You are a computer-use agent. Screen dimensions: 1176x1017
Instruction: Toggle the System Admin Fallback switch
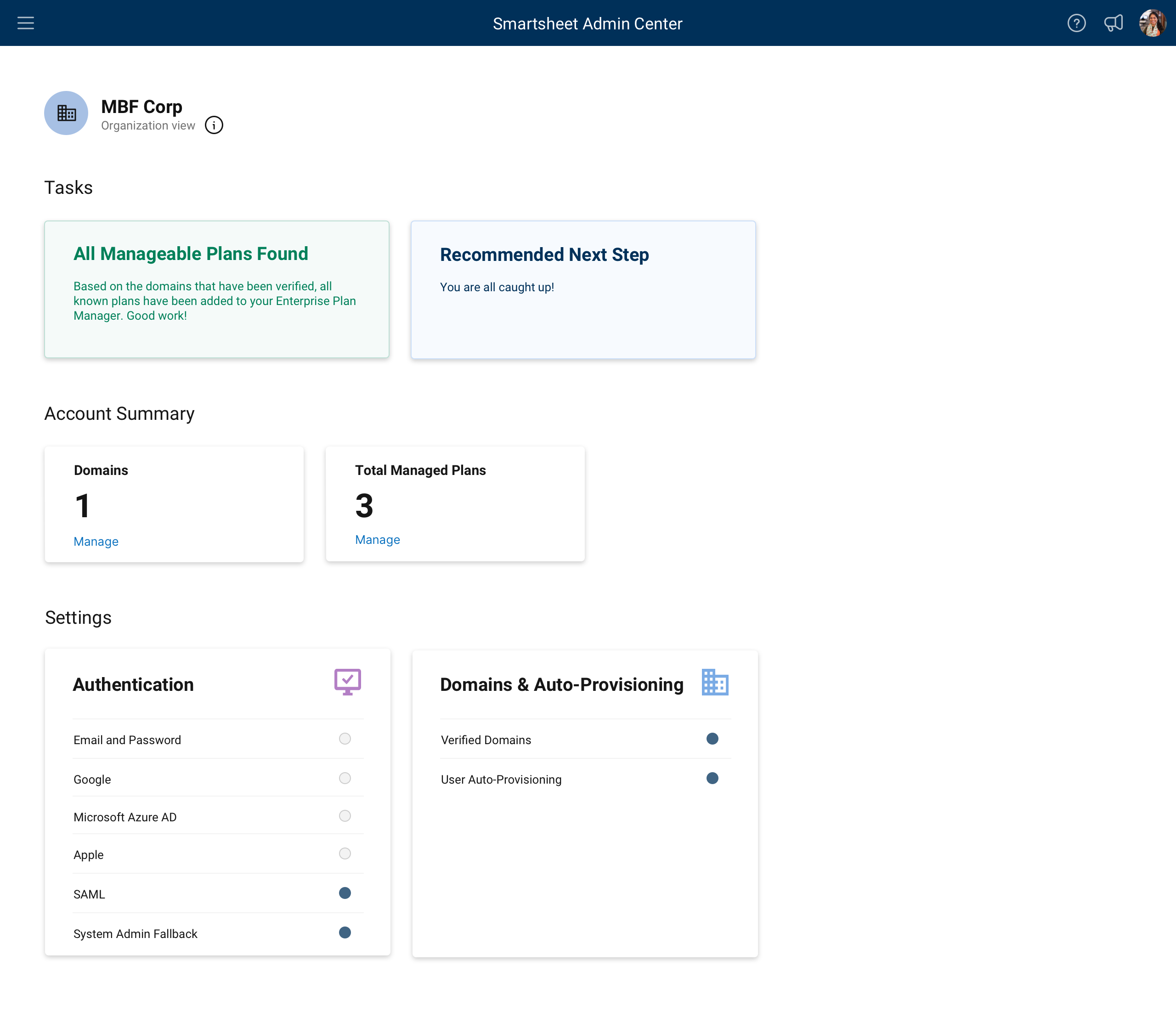pos(345,932)
